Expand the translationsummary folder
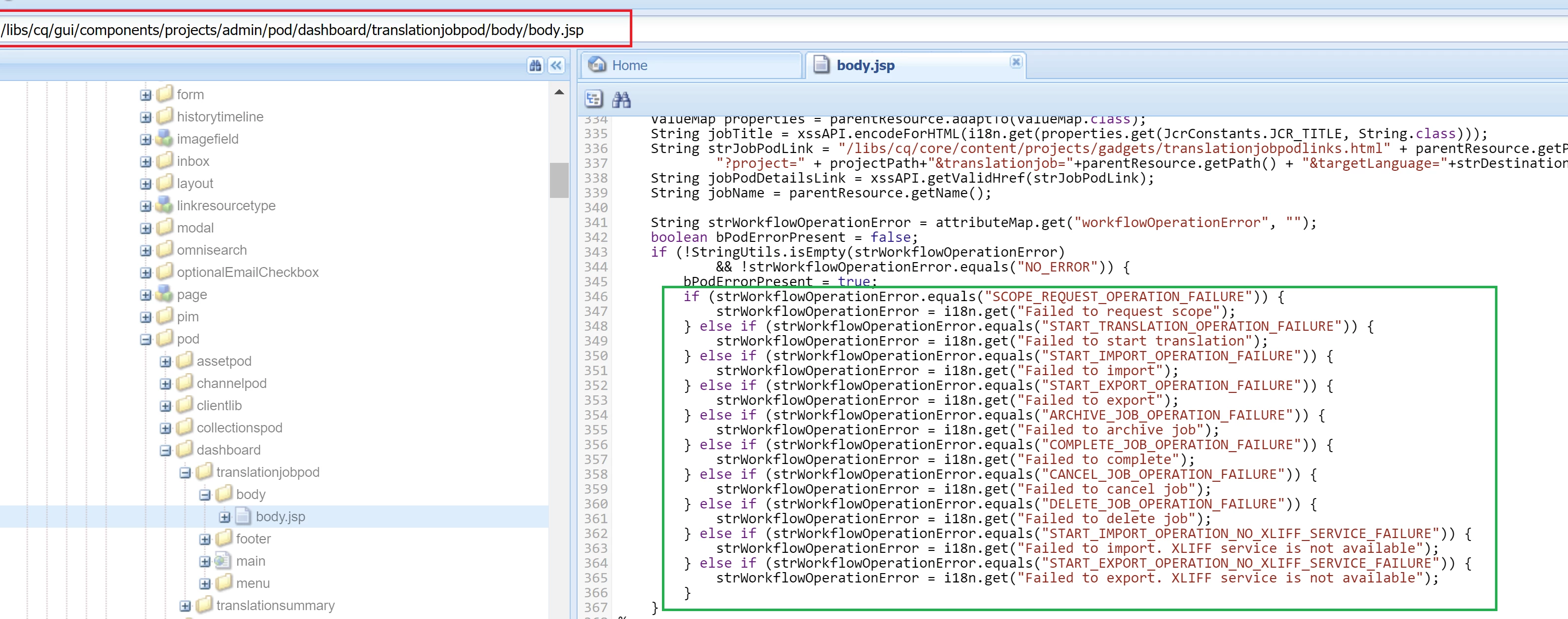This screenshot has height=619, width=1568. click(x=185, y=606)
